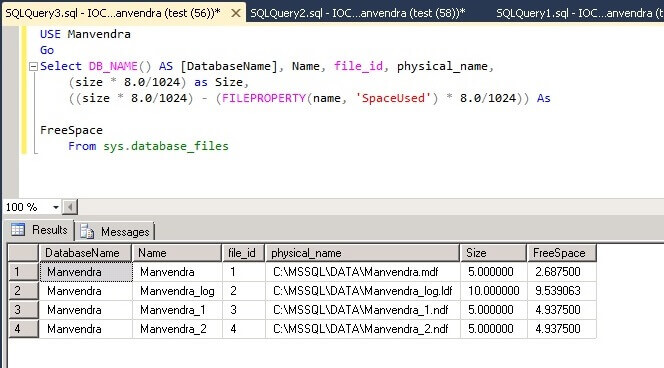
Task: Click the 10.000000 Size cell
Action: tap(493, 291)
